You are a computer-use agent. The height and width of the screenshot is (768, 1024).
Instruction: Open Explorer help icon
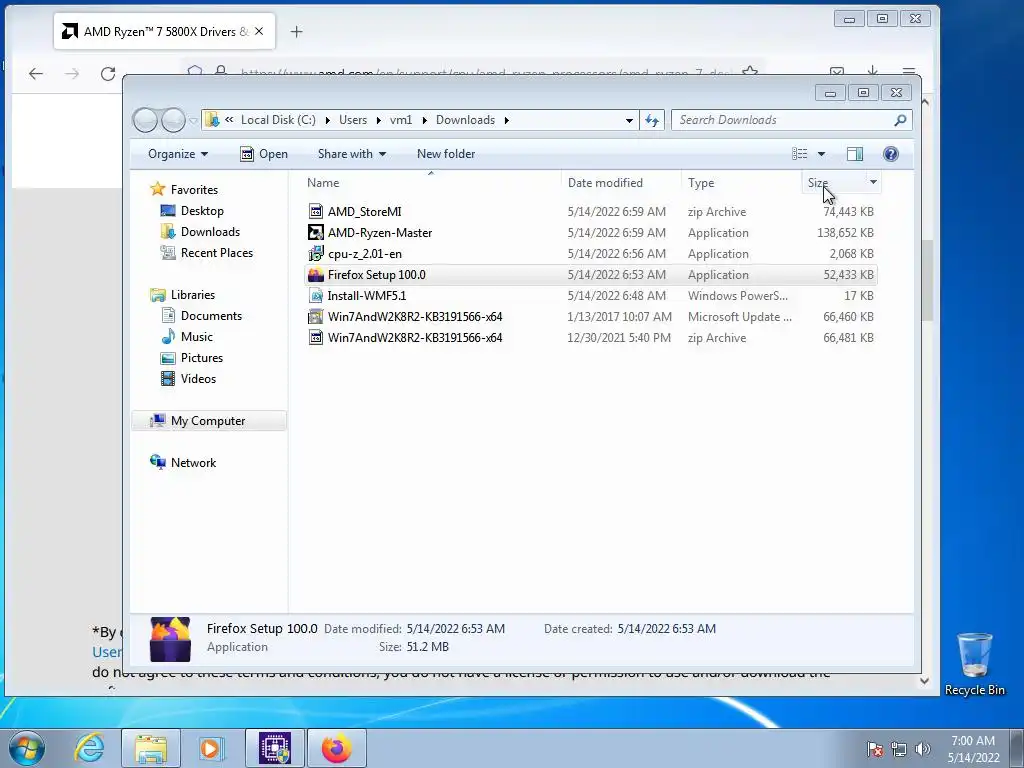tap(890, 153)
